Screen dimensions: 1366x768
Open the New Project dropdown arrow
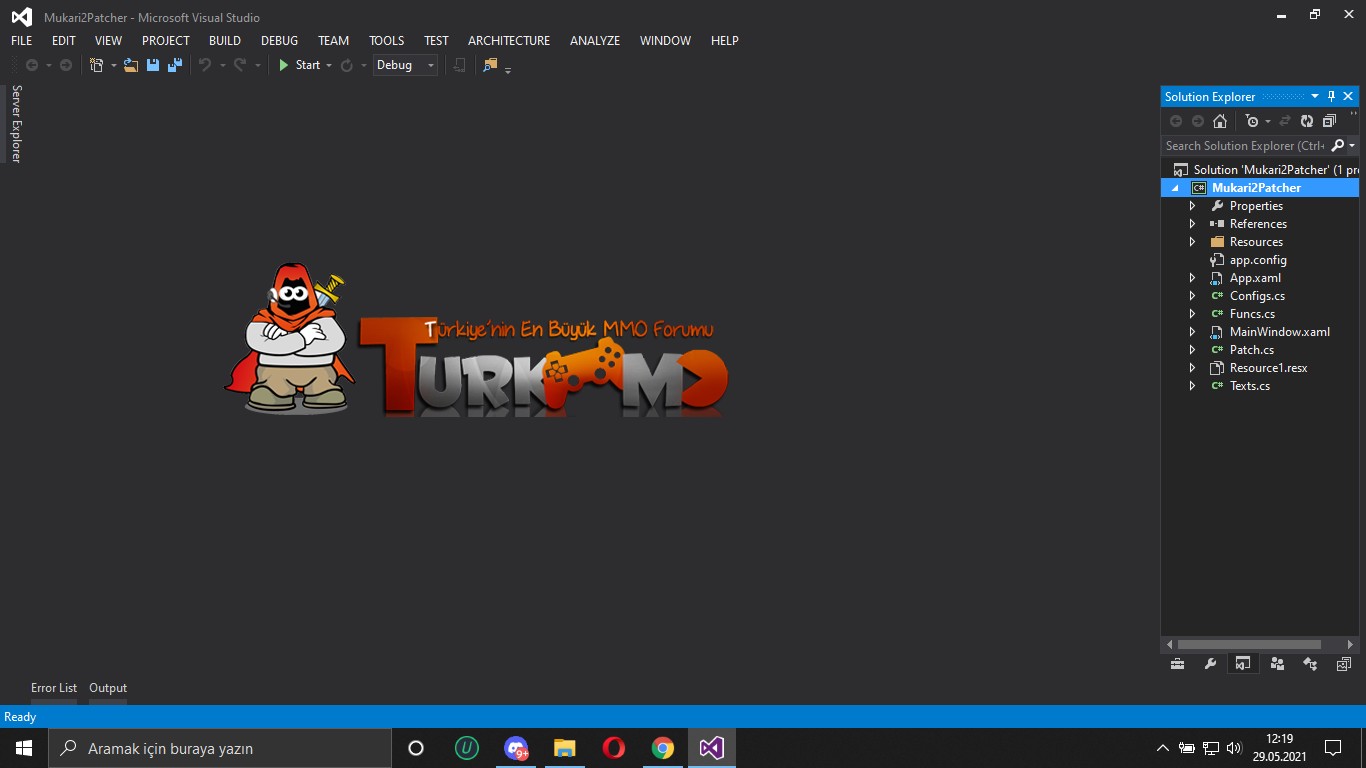point(113,66)
